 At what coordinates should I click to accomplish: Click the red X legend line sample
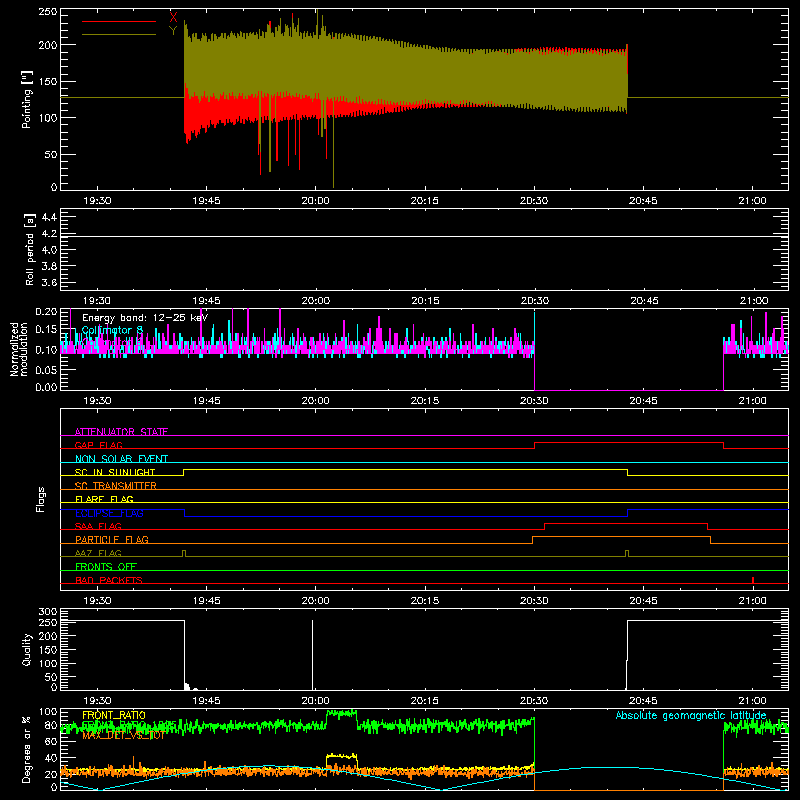pos(119,21)
